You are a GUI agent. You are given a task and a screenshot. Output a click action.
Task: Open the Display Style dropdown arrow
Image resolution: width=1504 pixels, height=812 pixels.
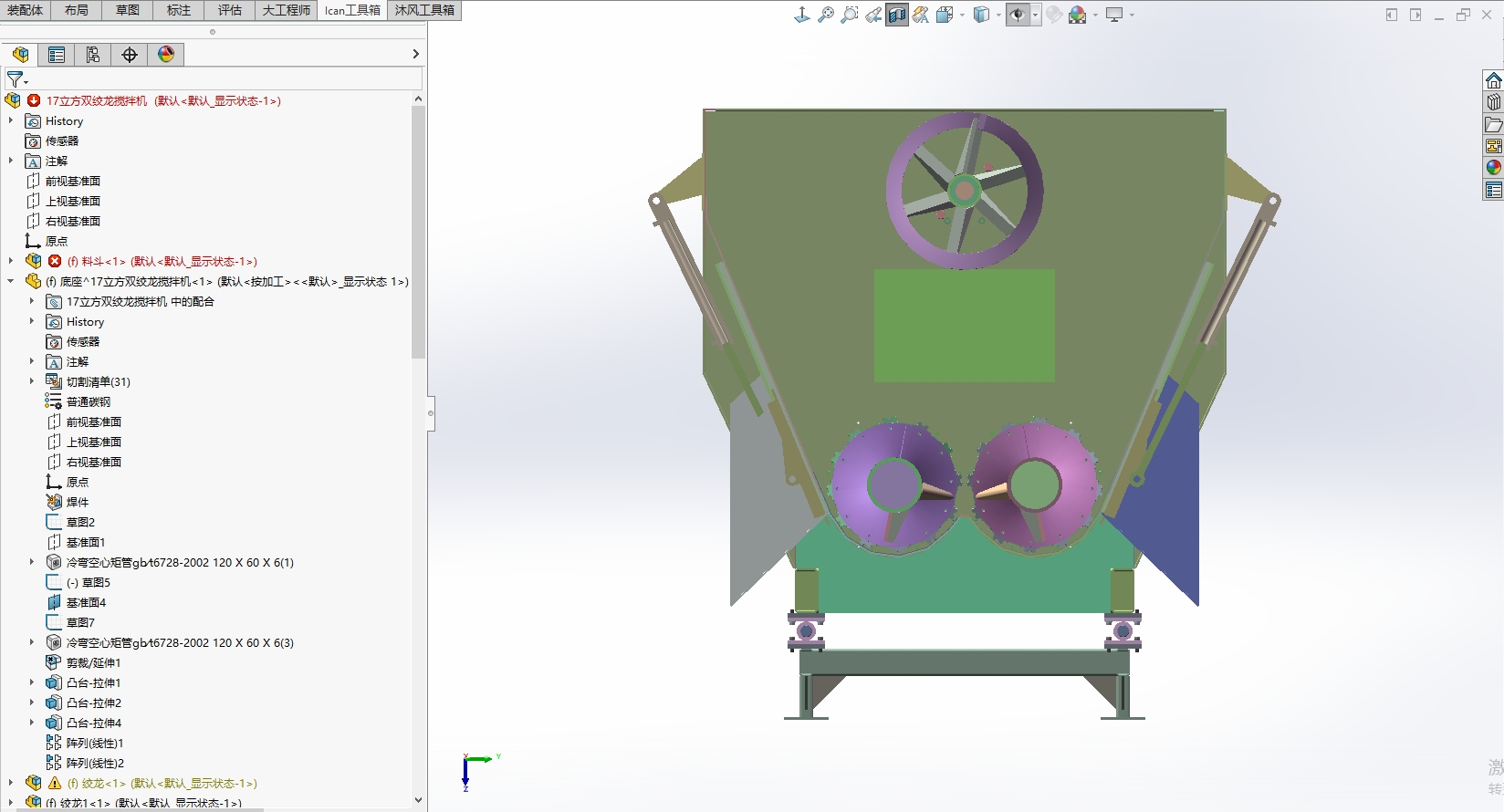coord(998,15)
